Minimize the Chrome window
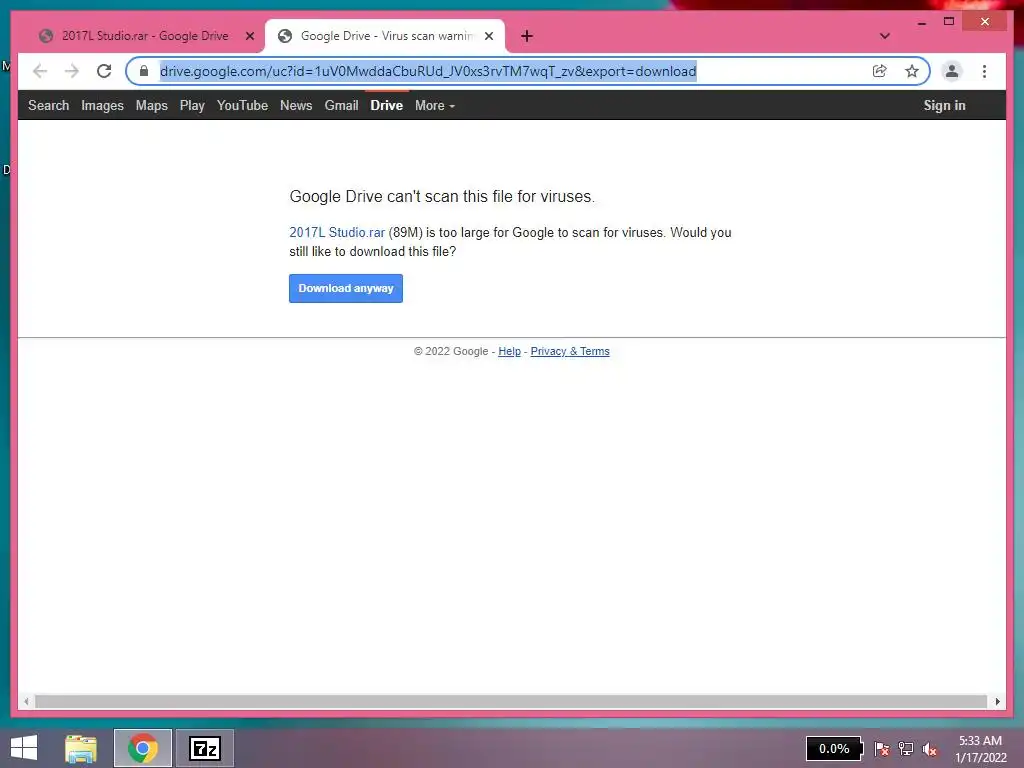 tap(921, 22)
